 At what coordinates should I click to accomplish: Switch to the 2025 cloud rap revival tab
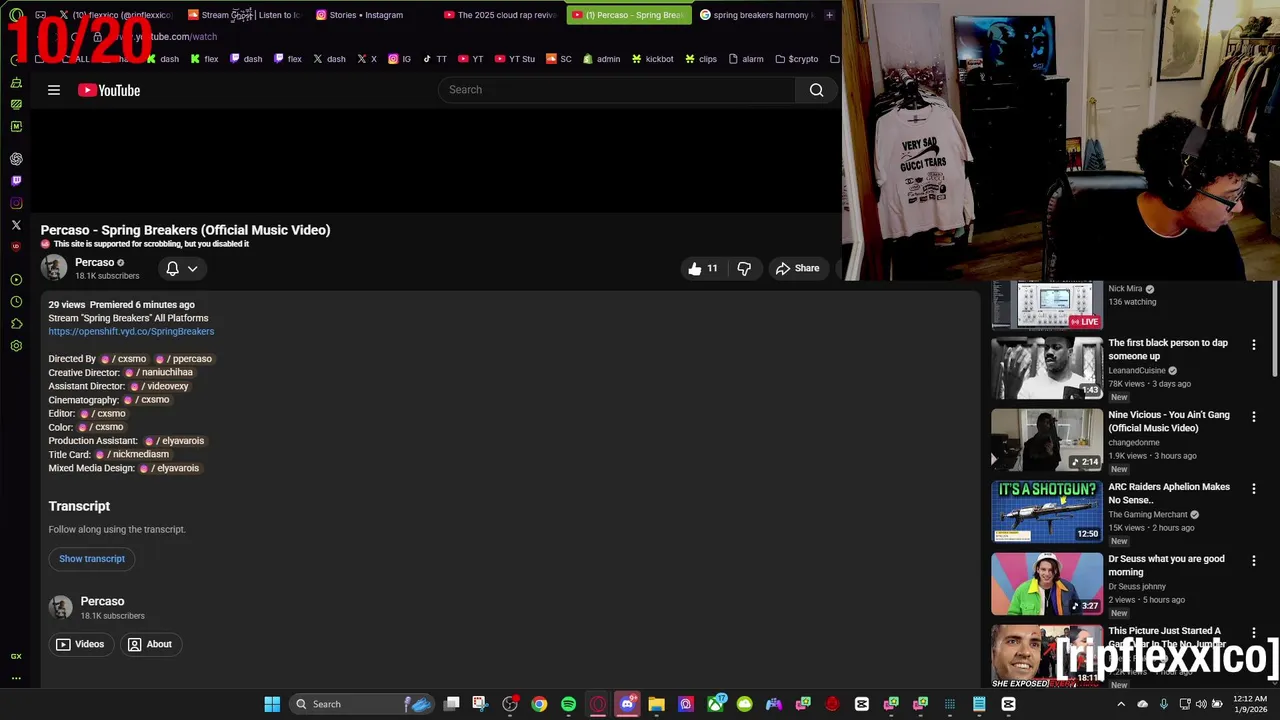500,15
